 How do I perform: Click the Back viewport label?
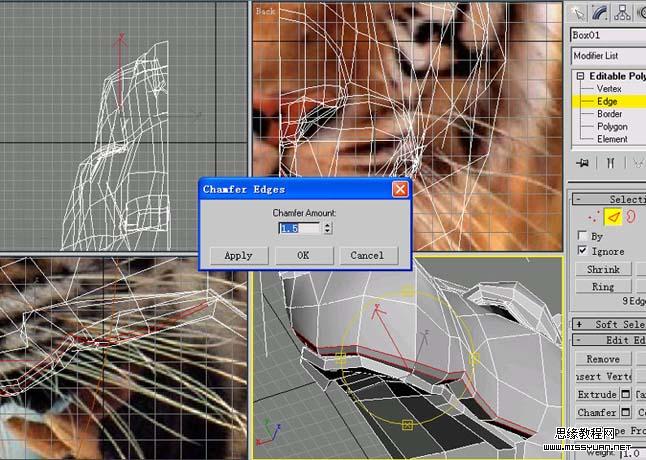[266, 11]
